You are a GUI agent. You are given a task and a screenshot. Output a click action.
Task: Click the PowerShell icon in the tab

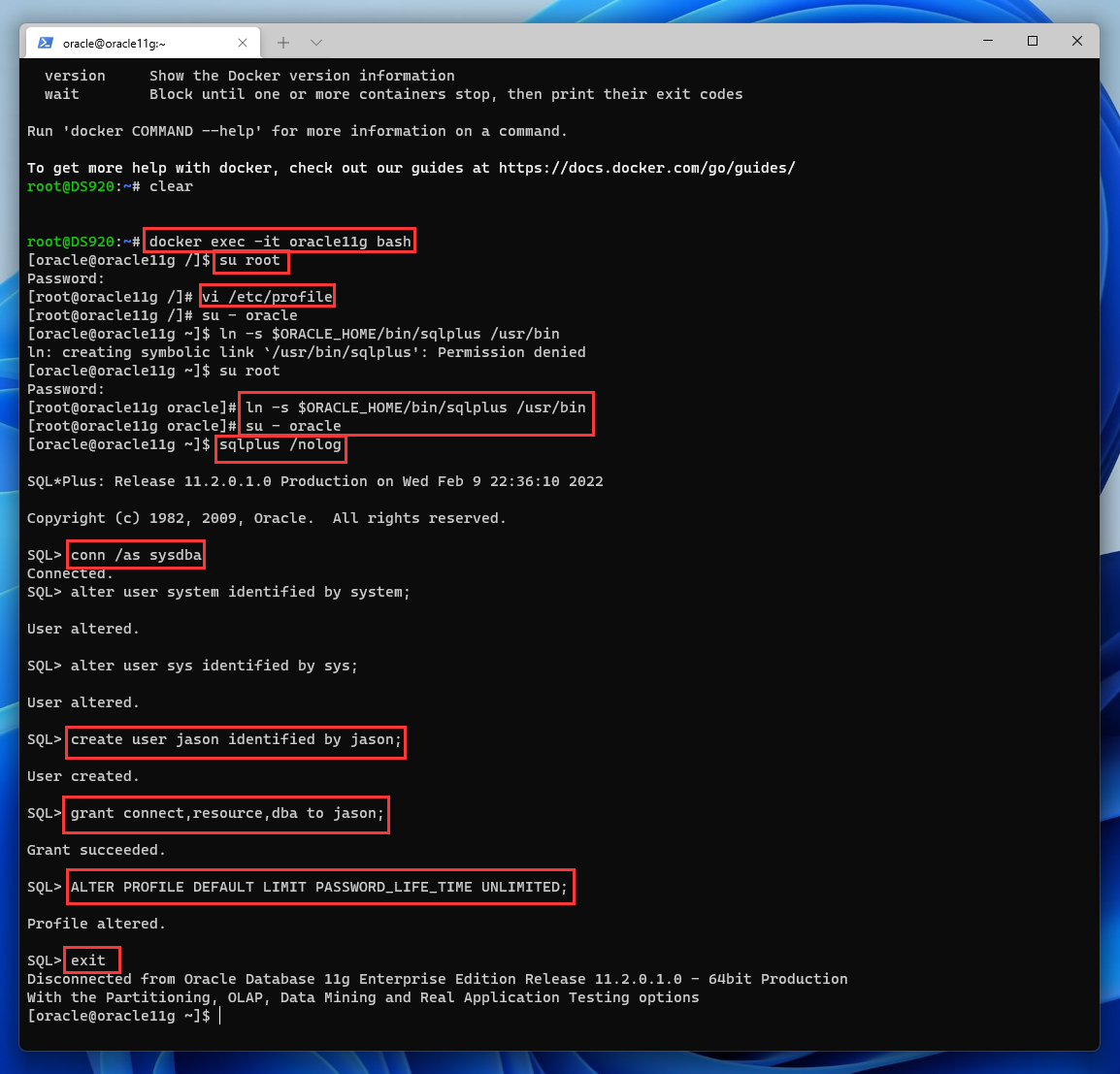[45, 43]
